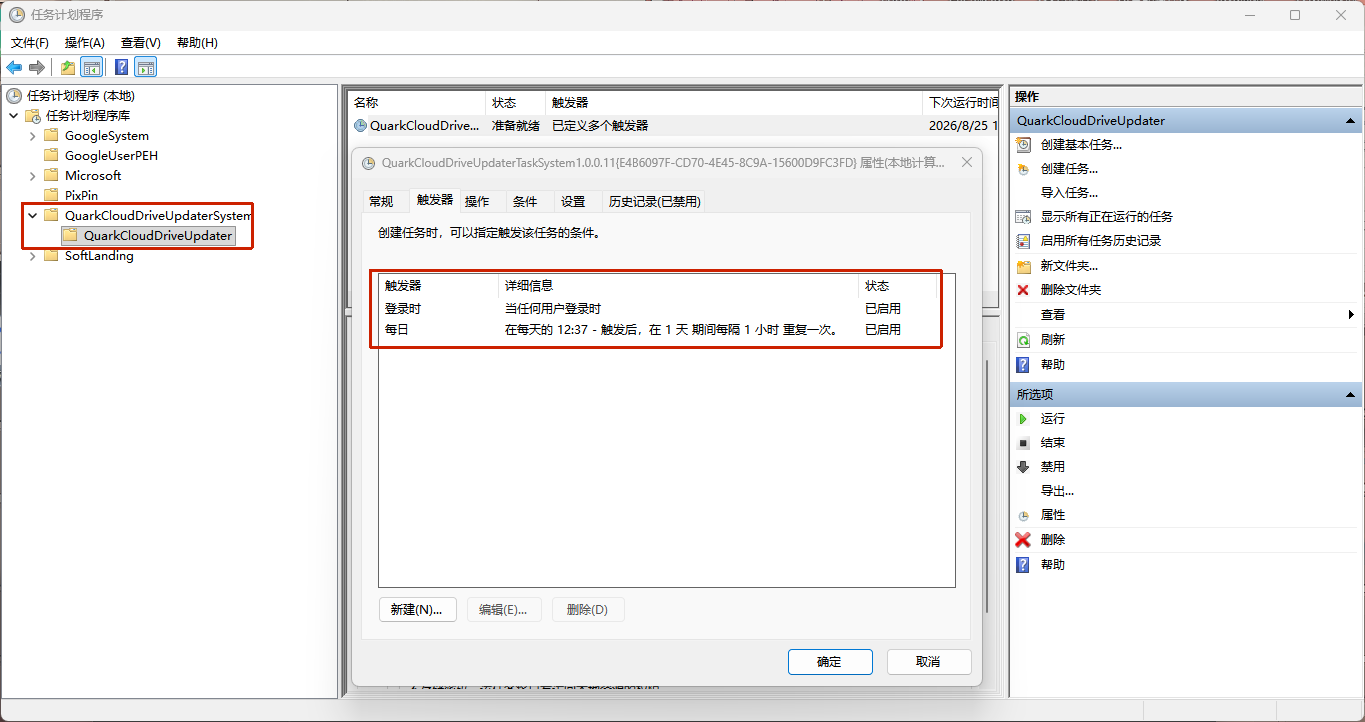Select the Microsoft folder in tree
The height and width of the screenshot is (722, 1365).
[93, 176]
